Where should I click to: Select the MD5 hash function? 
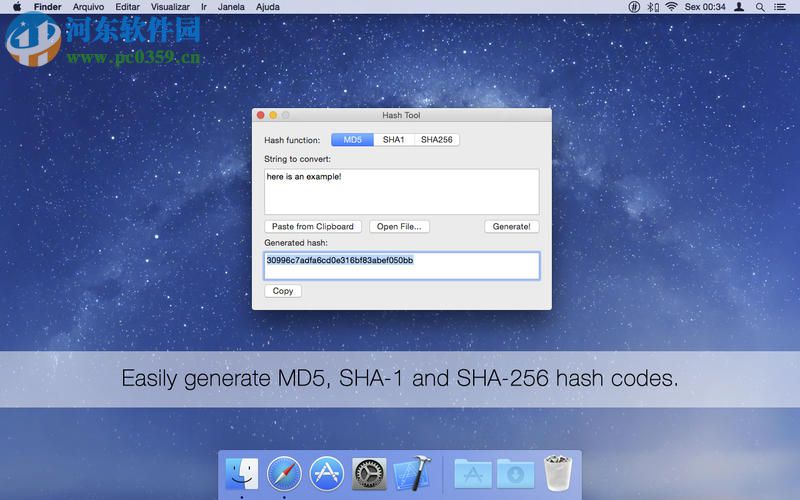pyautogui.click(x=353, y=139)
